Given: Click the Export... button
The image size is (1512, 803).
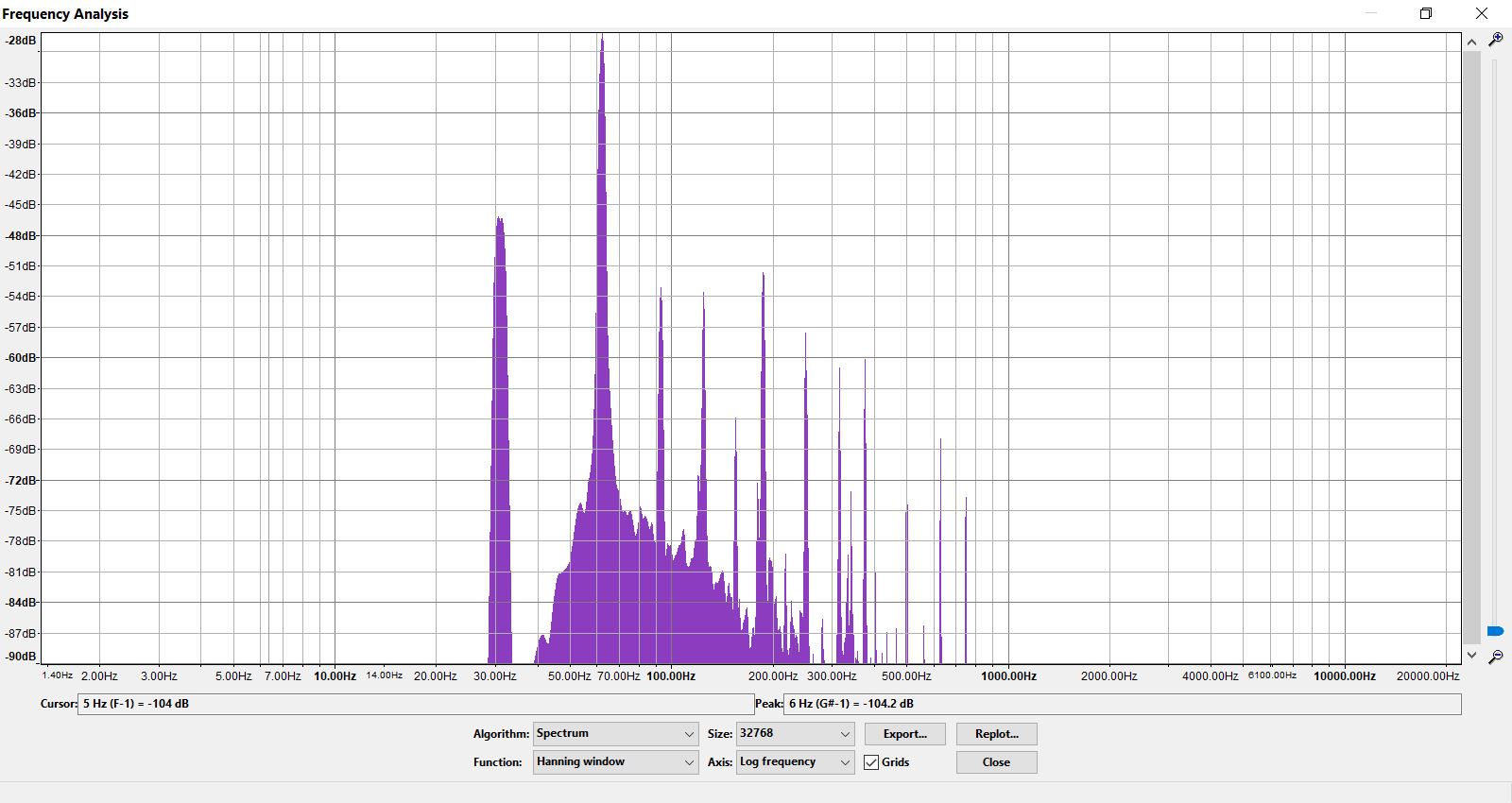Looking at the screenshot, I should (x=905, y=734).
